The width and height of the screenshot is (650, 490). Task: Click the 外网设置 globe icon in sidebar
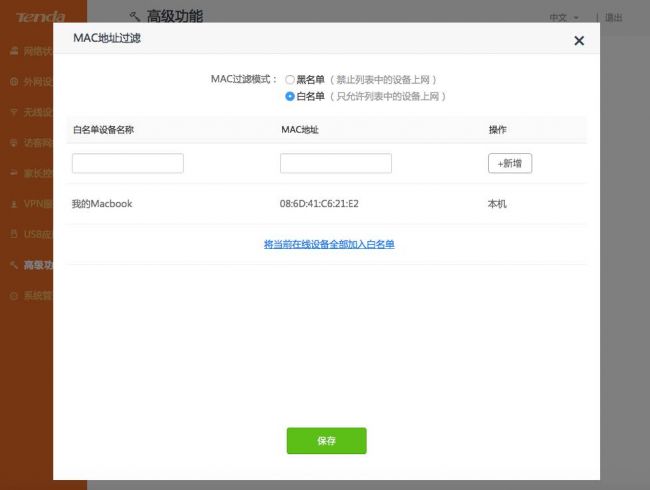coord(14,82)
